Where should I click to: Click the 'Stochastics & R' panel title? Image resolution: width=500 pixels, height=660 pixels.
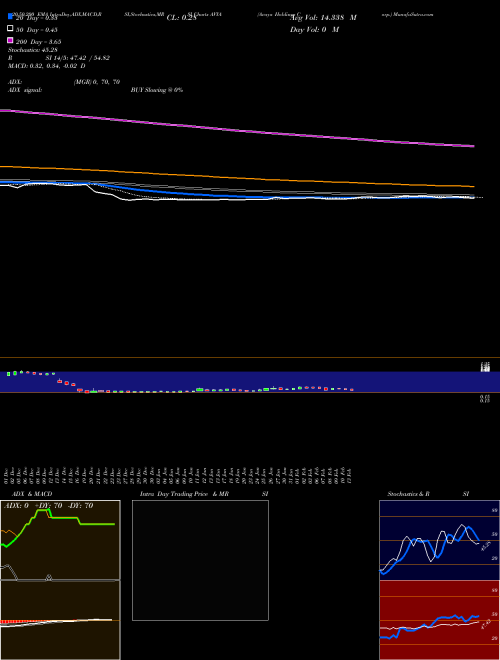[408, 494]
